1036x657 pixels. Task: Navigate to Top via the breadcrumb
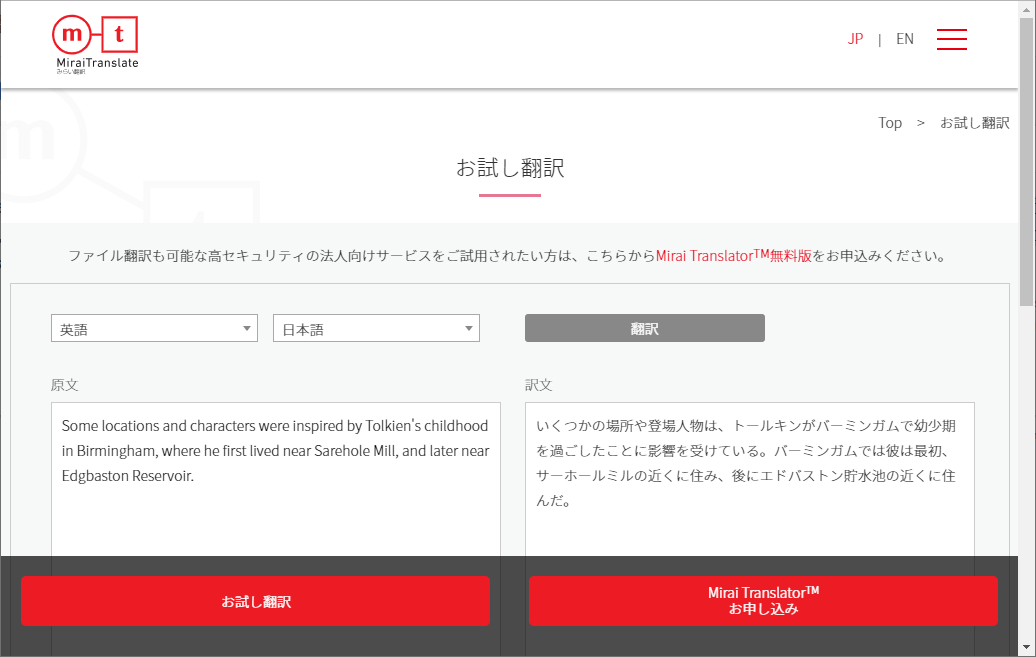click(x=889, y=122)
